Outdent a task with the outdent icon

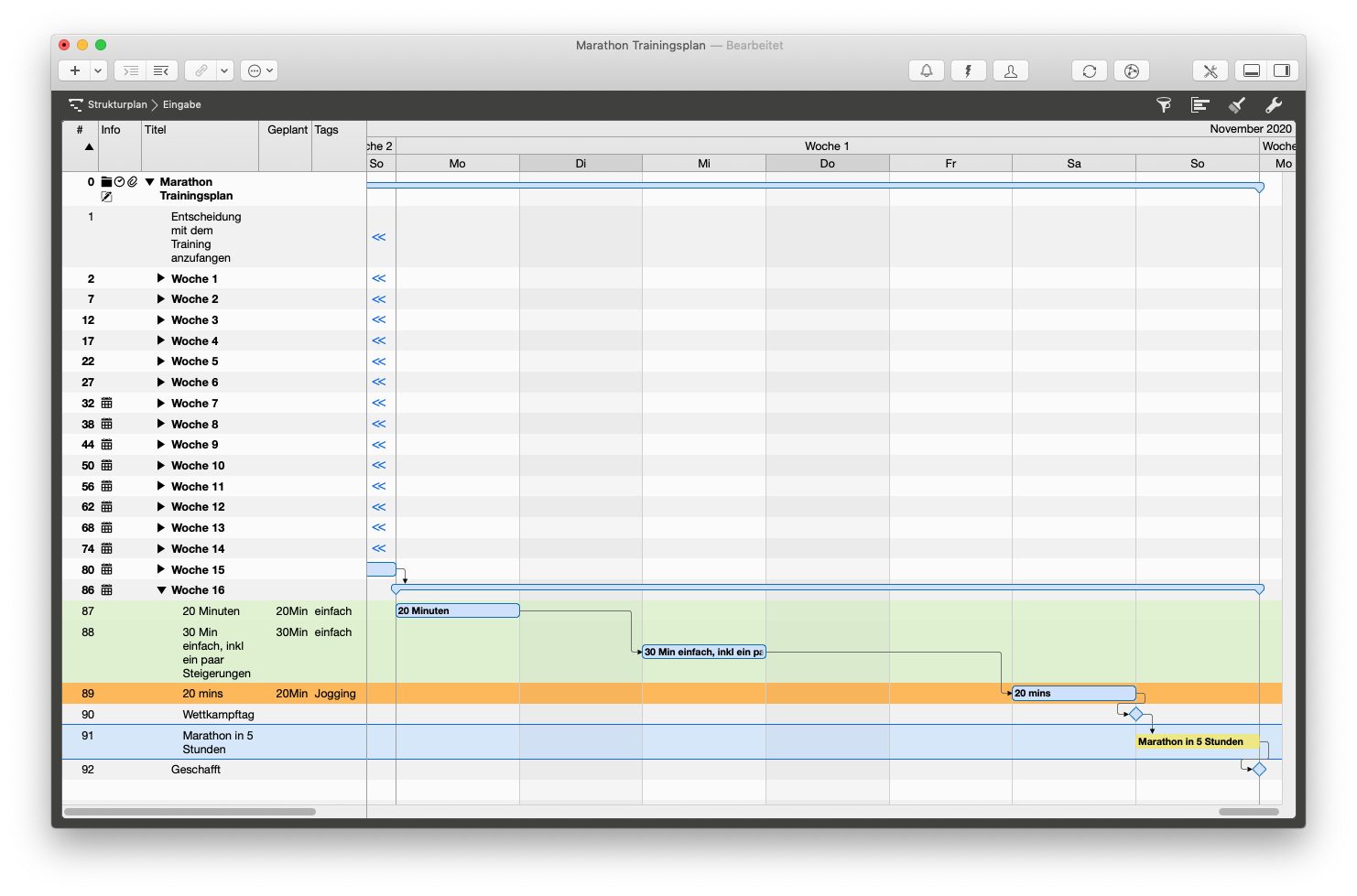[161, 70]
